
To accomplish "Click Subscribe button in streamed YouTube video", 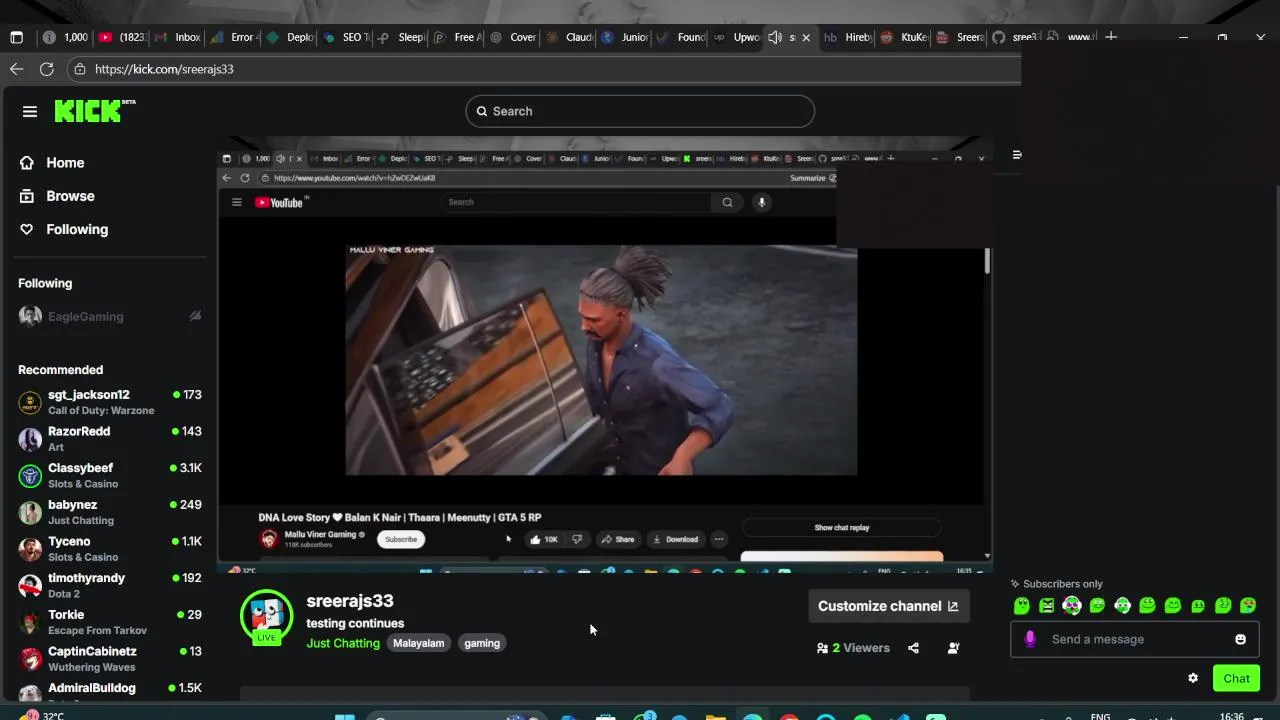I will tap(401, 539).
